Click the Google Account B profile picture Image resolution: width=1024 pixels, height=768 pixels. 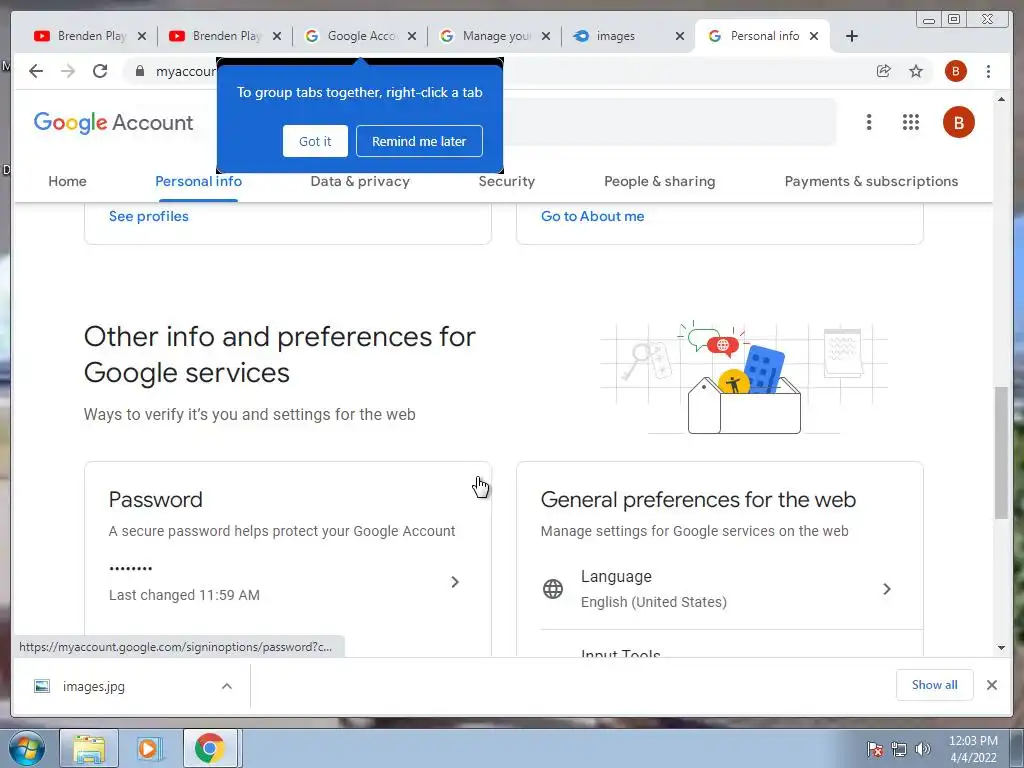point(958,122)
